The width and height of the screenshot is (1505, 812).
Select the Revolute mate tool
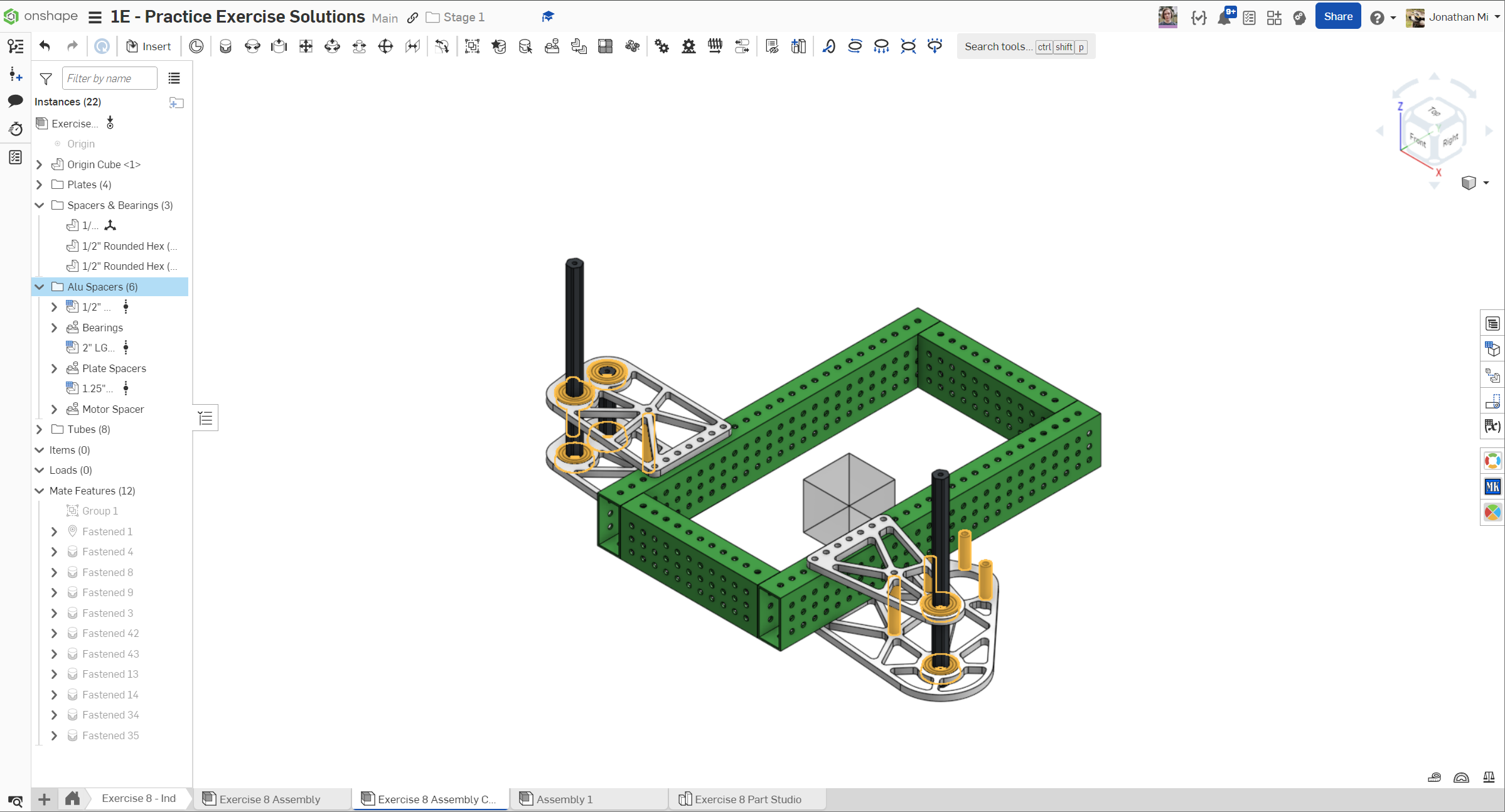click(252, 46)
